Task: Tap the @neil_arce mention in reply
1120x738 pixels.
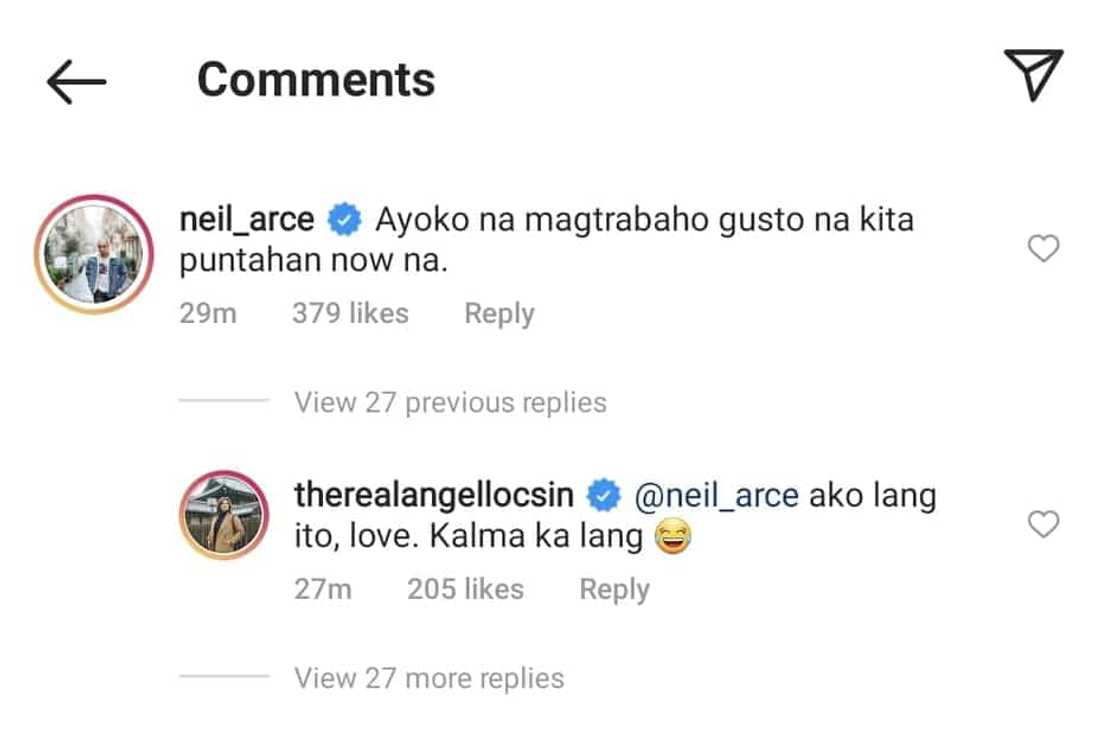Action: point(717,495)
